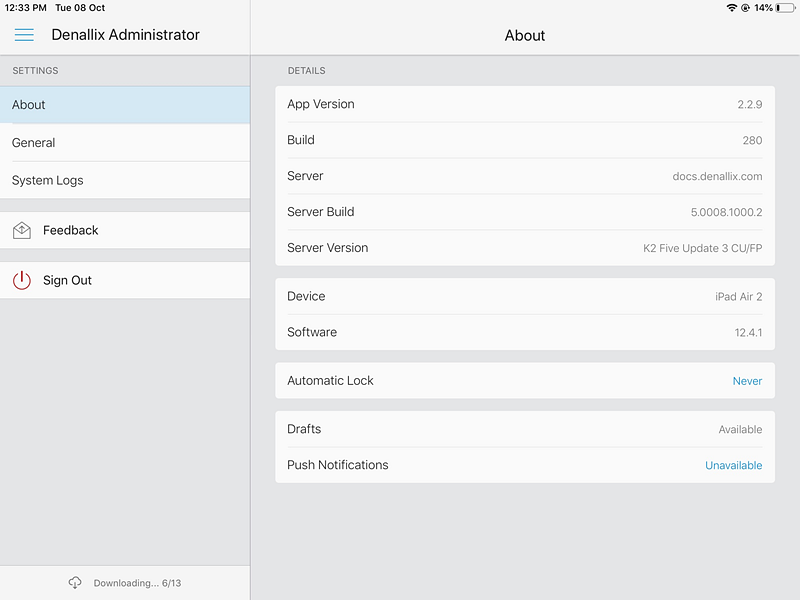Tap the Sign Out label
The image size is (800, 600).
(x=67, y=280)
